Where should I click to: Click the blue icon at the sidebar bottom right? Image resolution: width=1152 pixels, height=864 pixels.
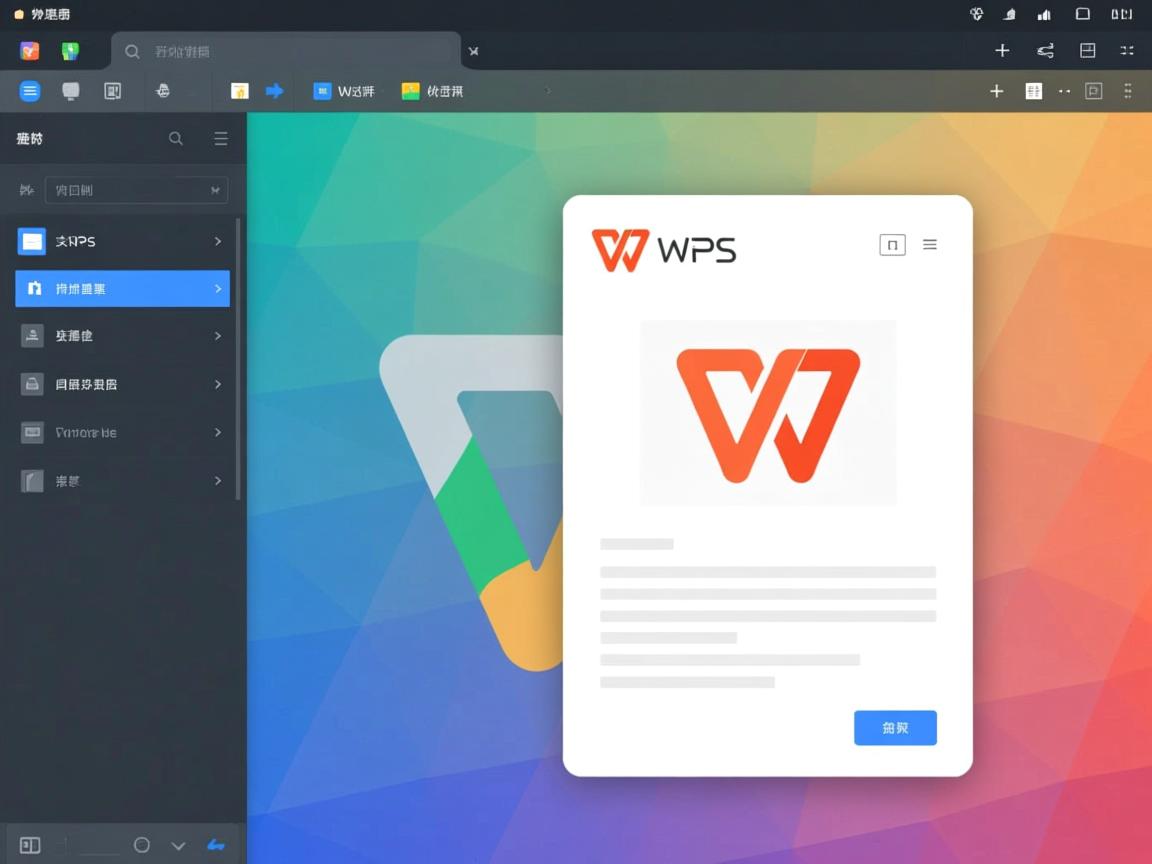pyautogui.click(x=215, y=845)
